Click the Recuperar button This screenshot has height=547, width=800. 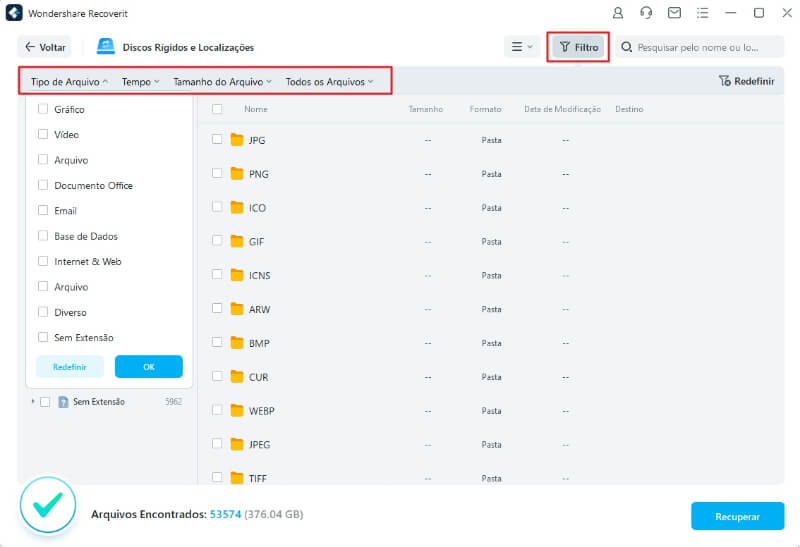pyautogui.click(x=737, y=516)
